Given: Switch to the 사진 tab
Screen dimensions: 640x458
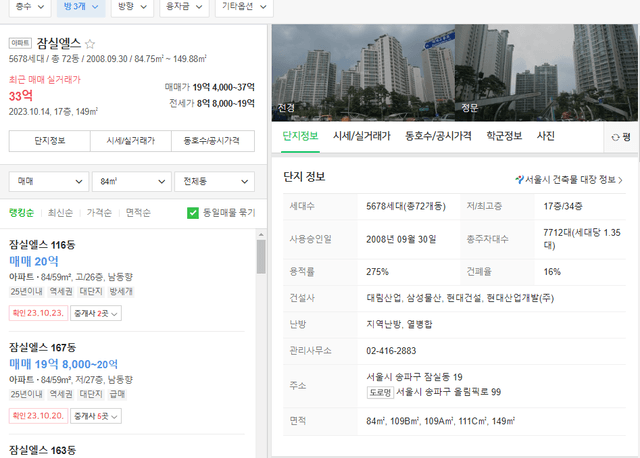Looking at the screenshot, I should click(x=546, y=136).
